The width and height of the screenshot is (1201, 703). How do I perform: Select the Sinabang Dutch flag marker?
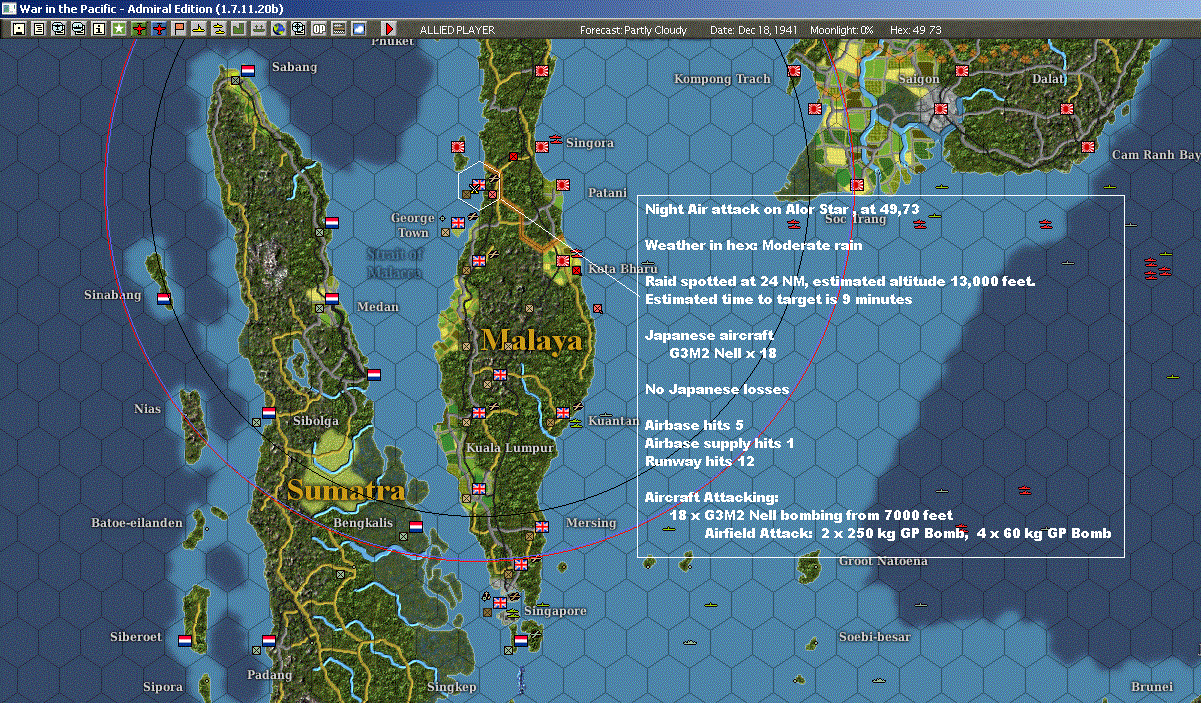coord(165,297)
